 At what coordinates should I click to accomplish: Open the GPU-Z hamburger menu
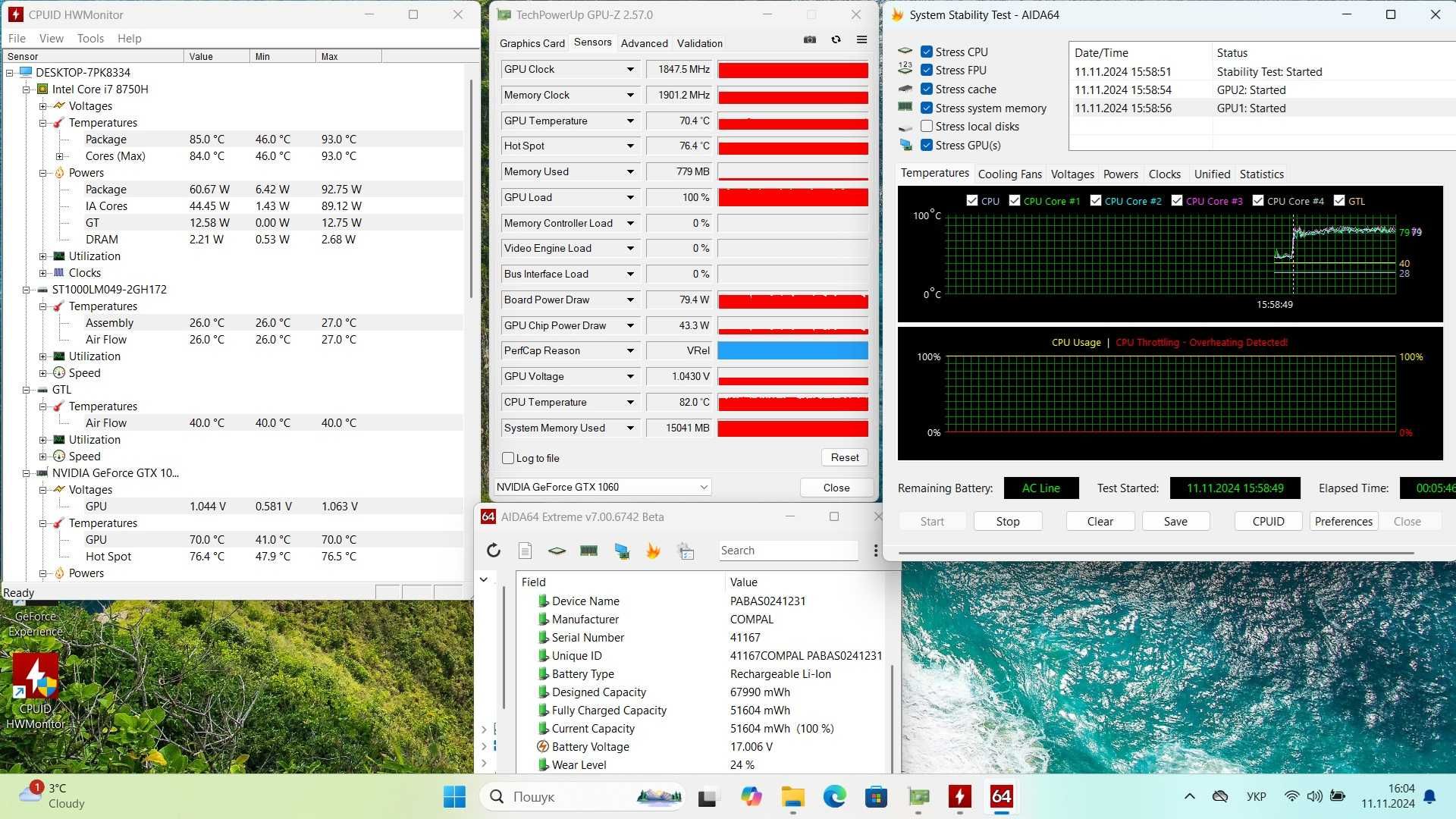pos(861,40)
